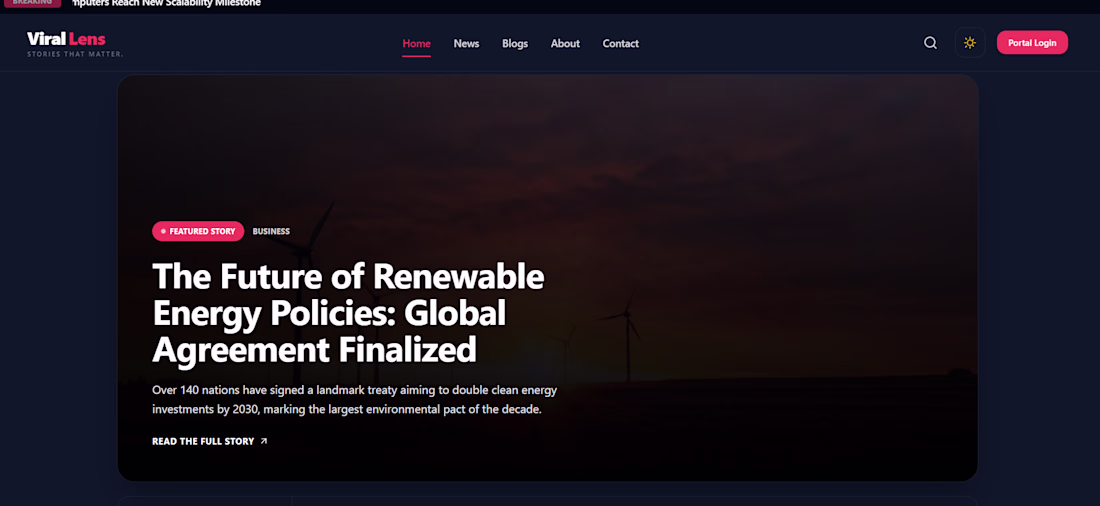This screenshot has width=1100, height=506.
Task: Toggle light mode with the sun icon
Action: coord(970,43)
